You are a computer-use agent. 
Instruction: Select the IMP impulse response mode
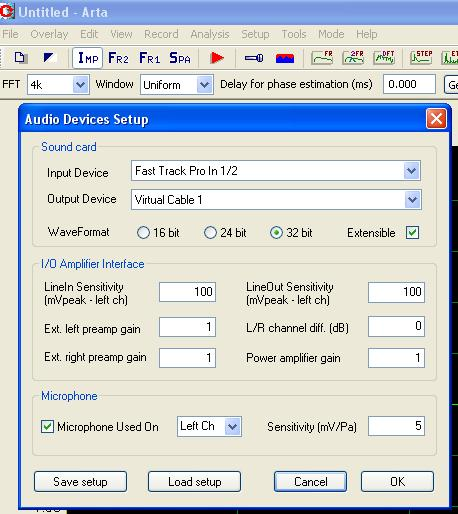tap(88, 58)
